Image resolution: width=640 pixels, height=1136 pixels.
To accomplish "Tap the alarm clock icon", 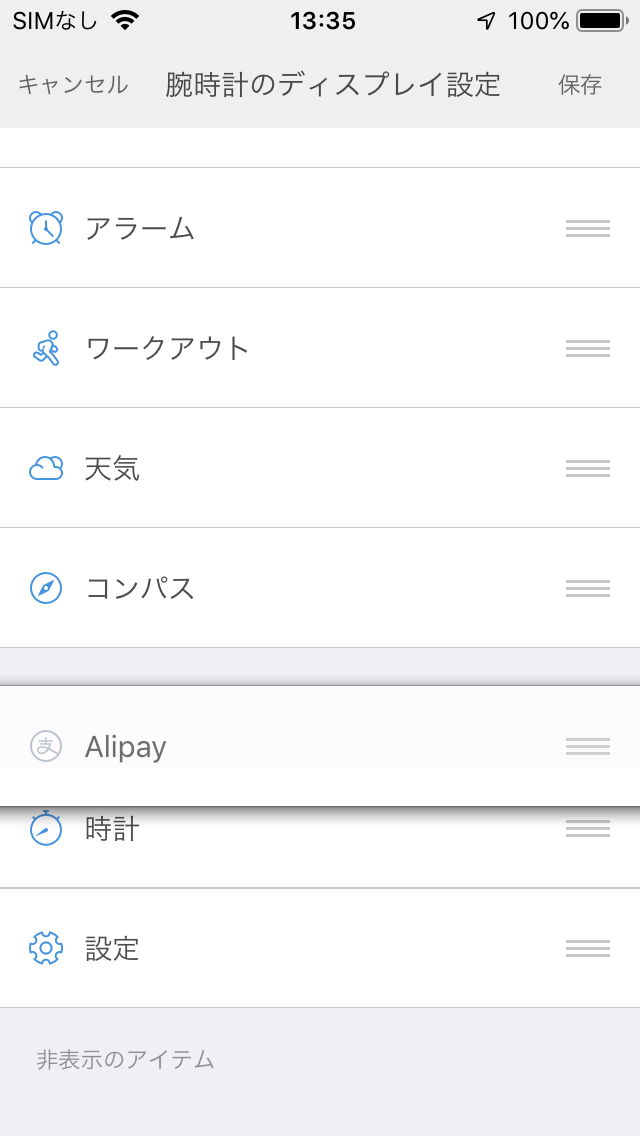I will pyautogui.click(x=46, y=228).
